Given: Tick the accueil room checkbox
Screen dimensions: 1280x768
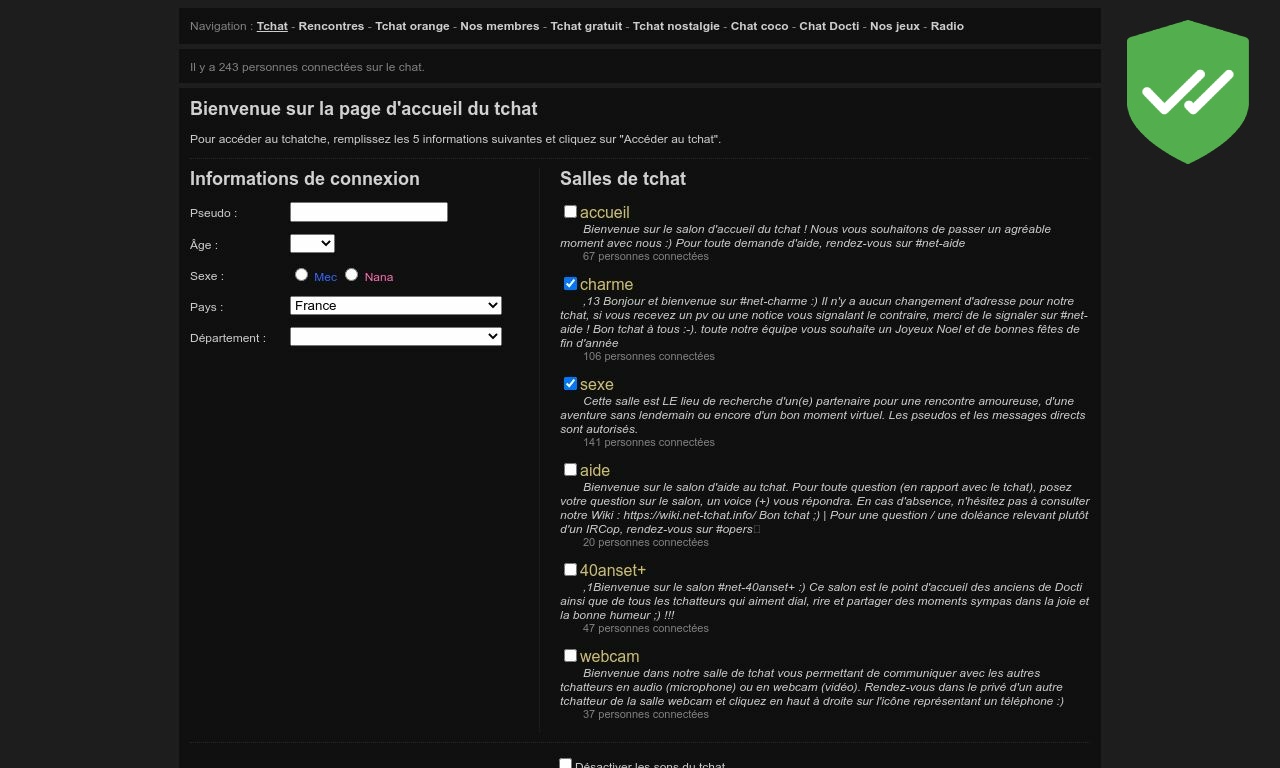Looking at the screenshot, I should [570, 211].
